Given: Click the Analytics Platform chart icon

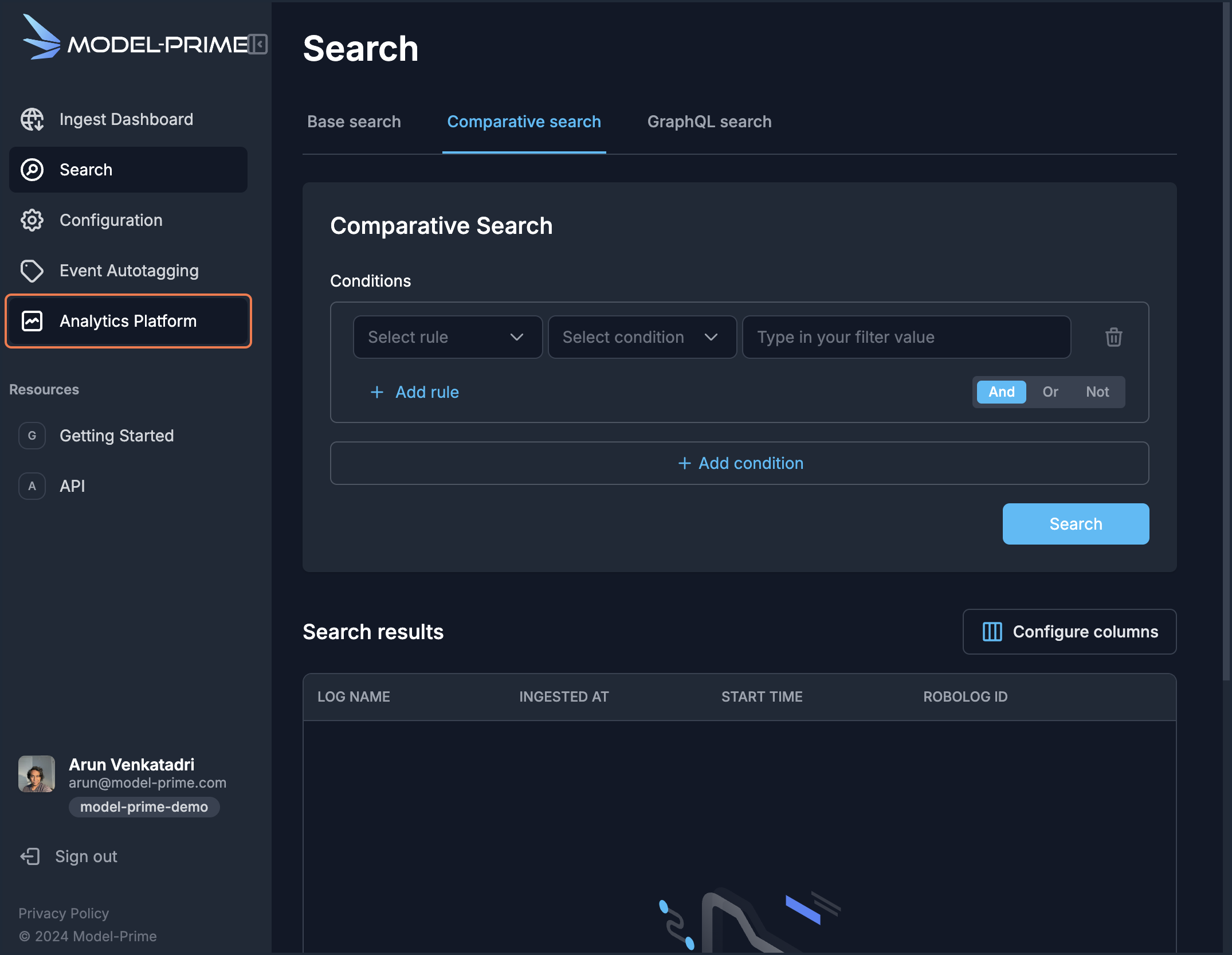Looking at the screenshot, I should [x=32, y=321].
